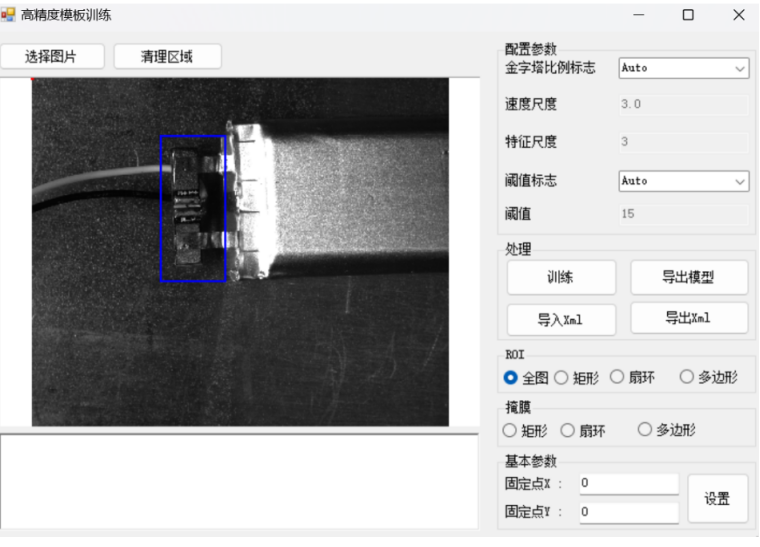
Task: Open the 金字塔比例标志 dropdown
Action: pos(683,68)
